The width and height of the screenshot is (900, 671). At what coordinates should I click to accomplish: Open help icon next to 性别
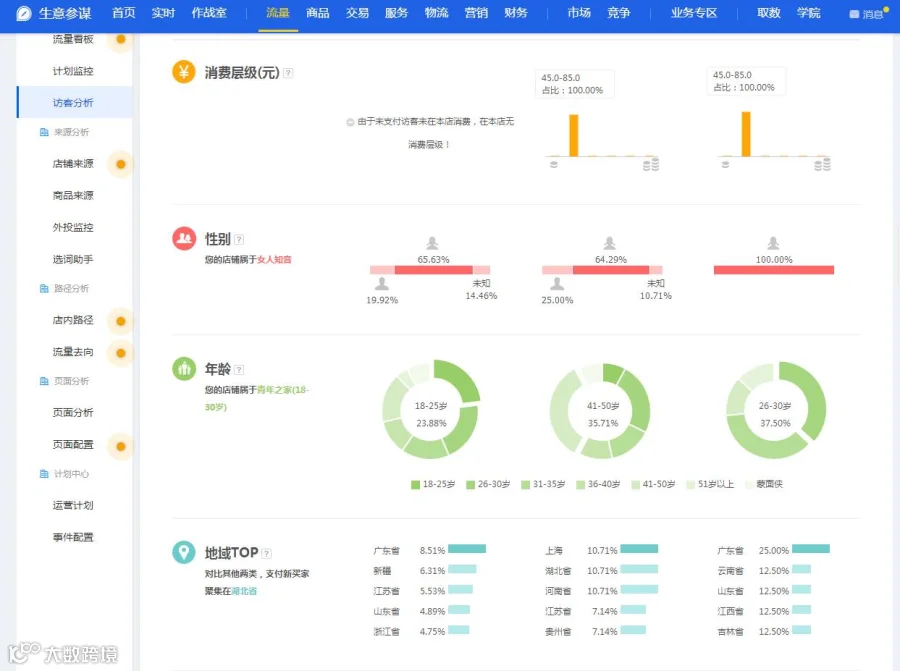click(x=239, y=239)
